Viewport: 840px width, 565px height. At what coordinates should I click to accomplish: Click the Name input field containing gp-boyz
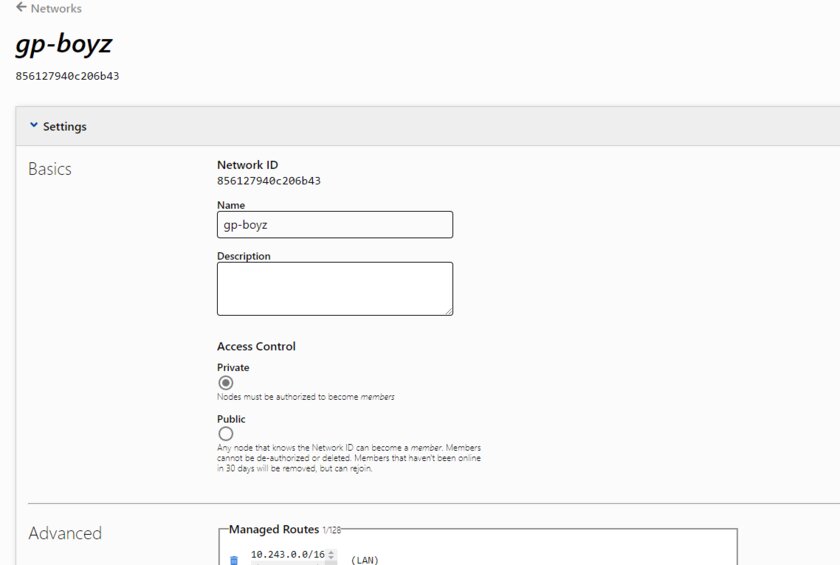[x=335, y=224]
